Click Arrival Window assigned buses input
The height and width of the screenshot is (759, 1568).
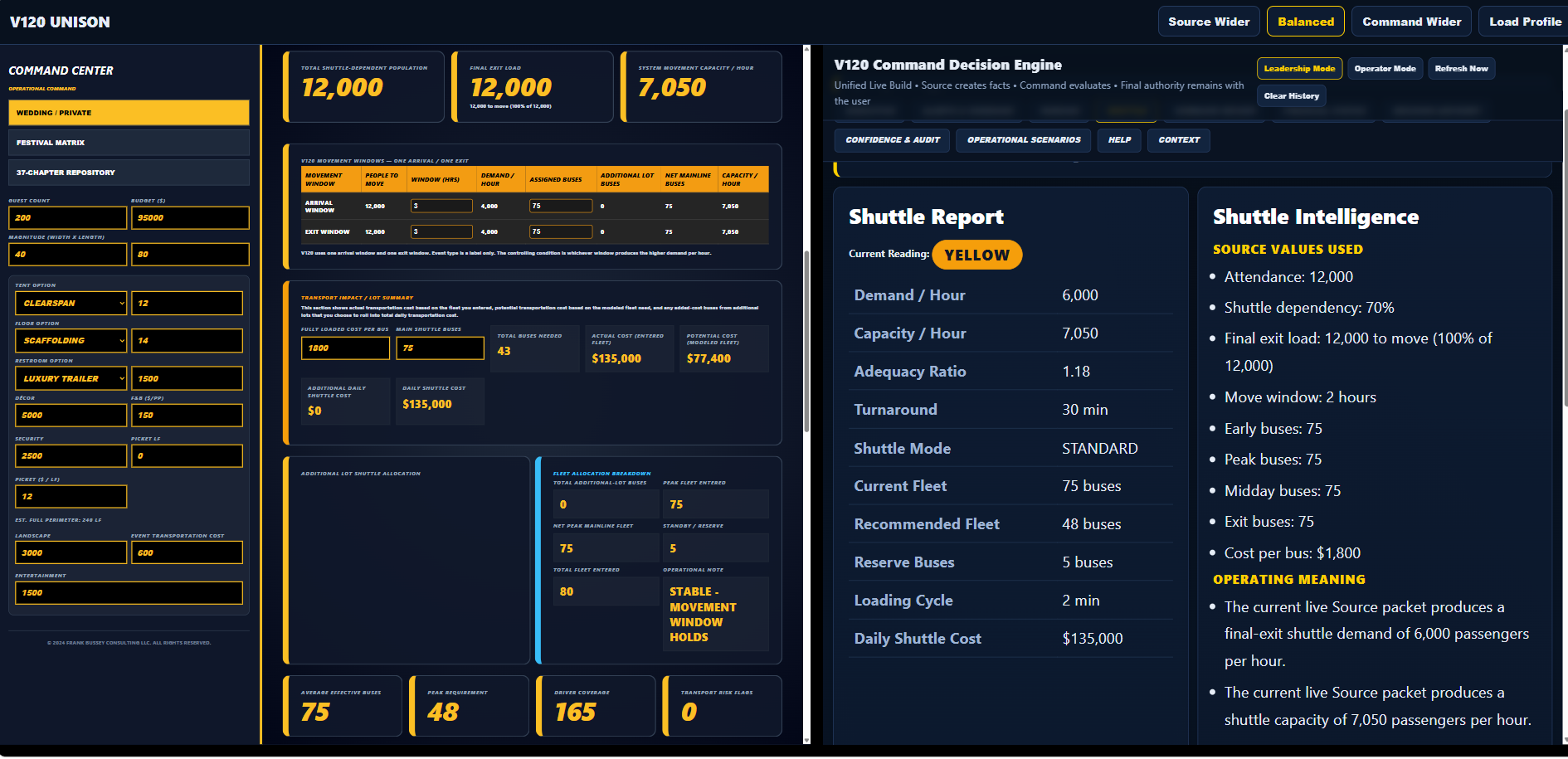point(561,206)
